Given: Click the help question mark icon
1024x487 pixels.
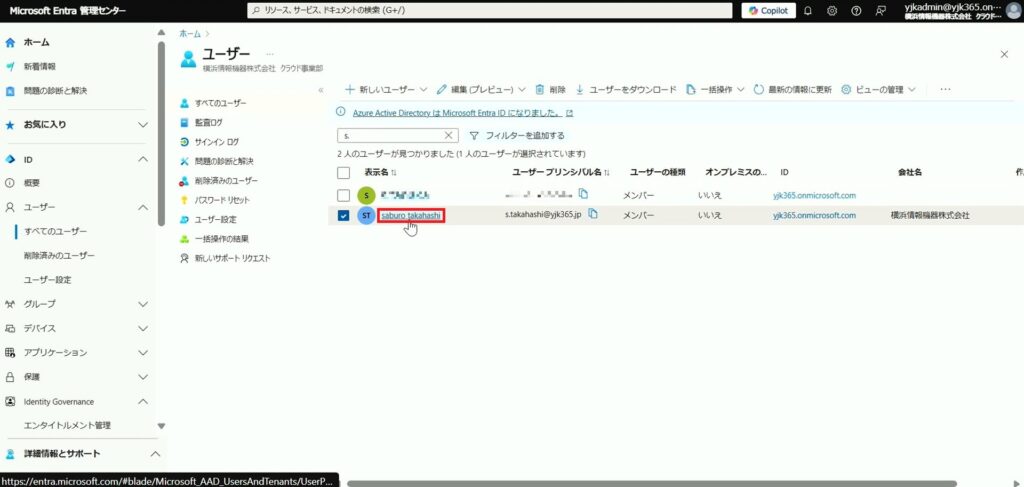Looking at the screenshot, I should coord(856,11).
